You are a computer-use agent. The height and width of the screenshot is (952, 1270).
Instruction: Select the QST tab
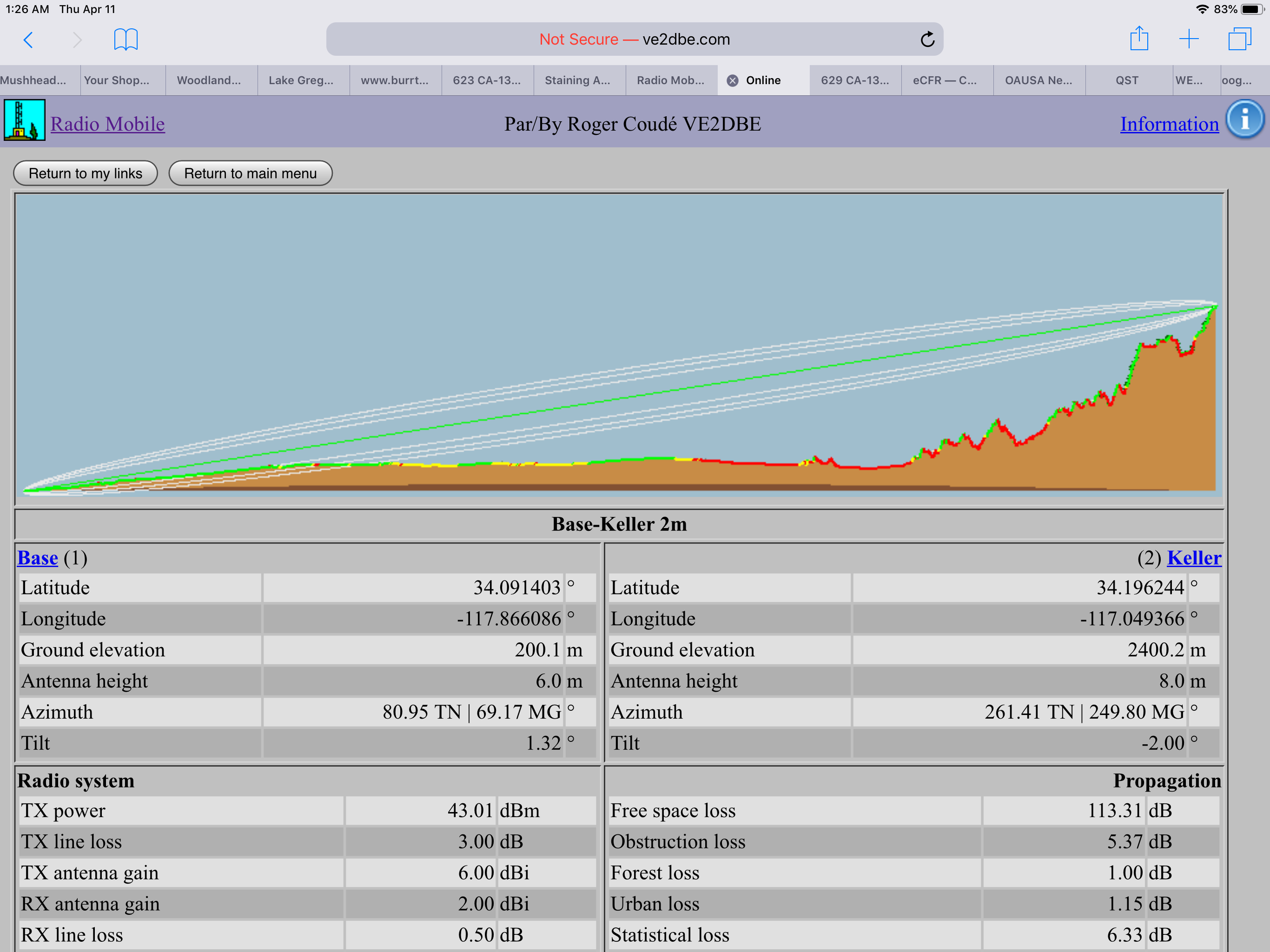coord(1126,80)
